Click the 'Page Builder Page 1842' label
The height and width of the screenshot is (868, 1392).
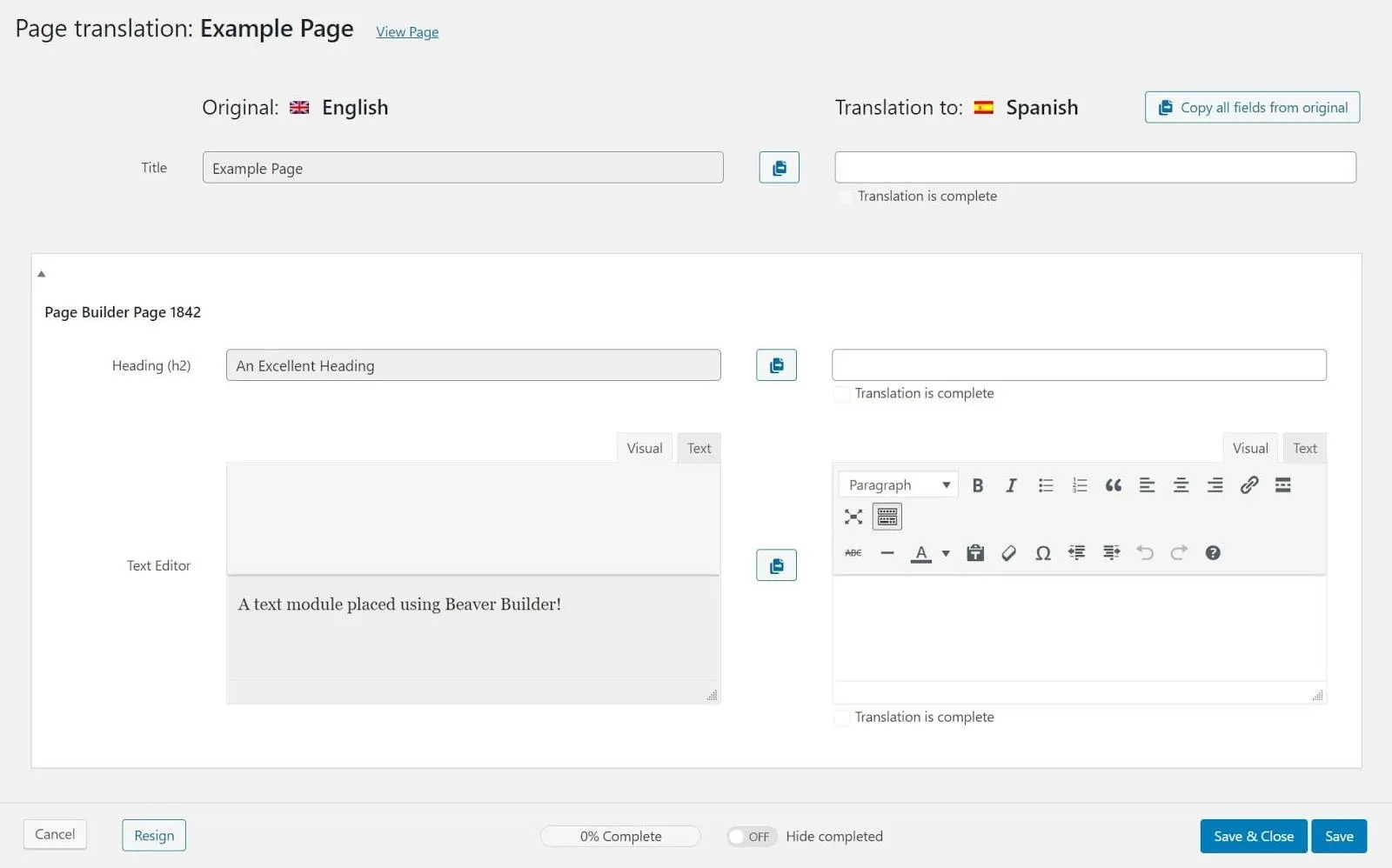(123, 312)
